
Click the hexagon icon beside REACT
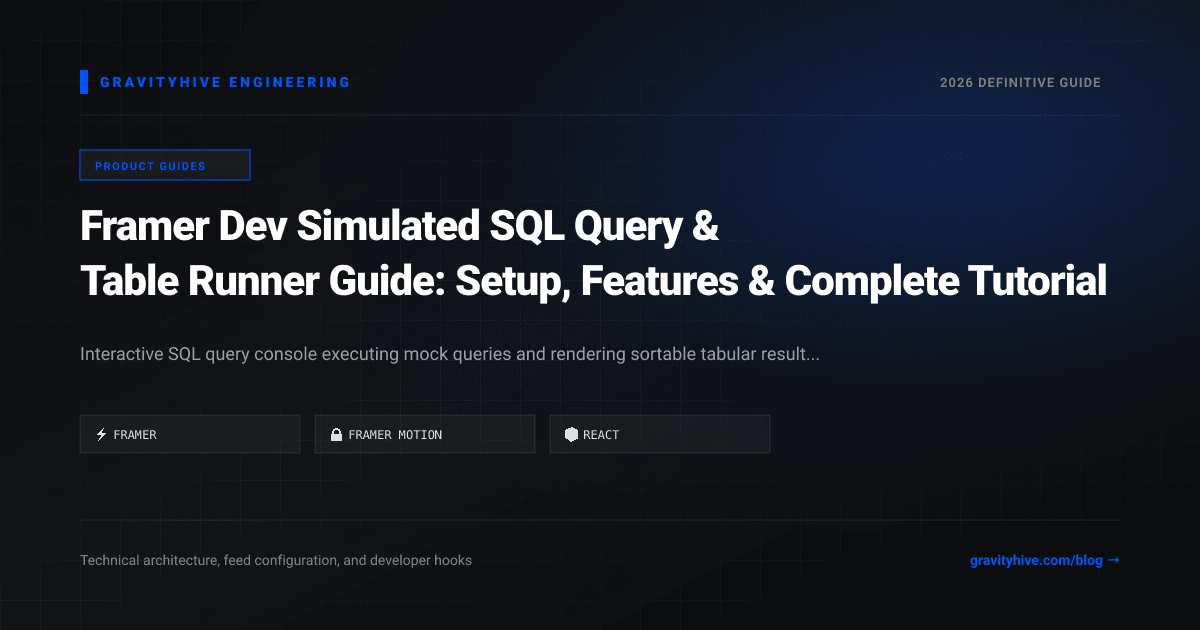(571, 435)
